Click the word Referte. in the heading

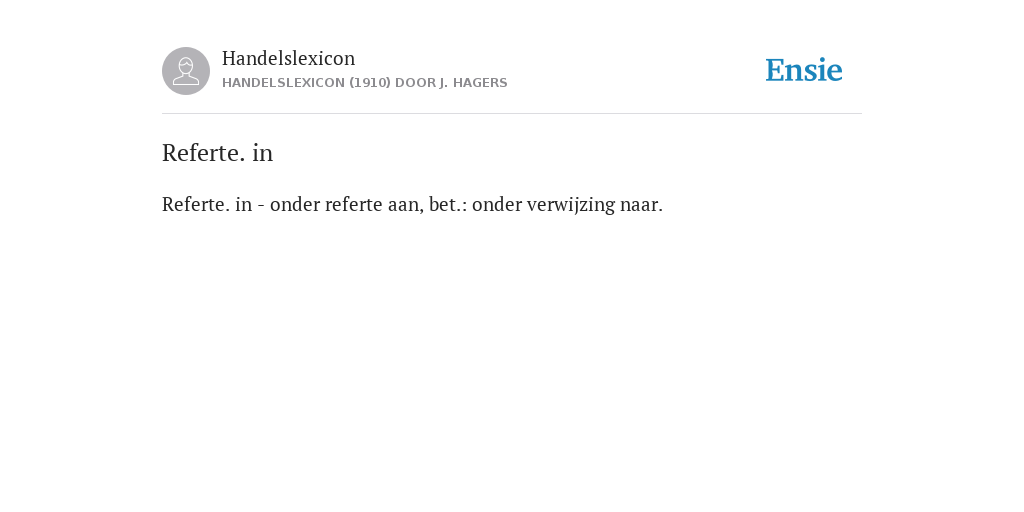[x=204, y=153]
